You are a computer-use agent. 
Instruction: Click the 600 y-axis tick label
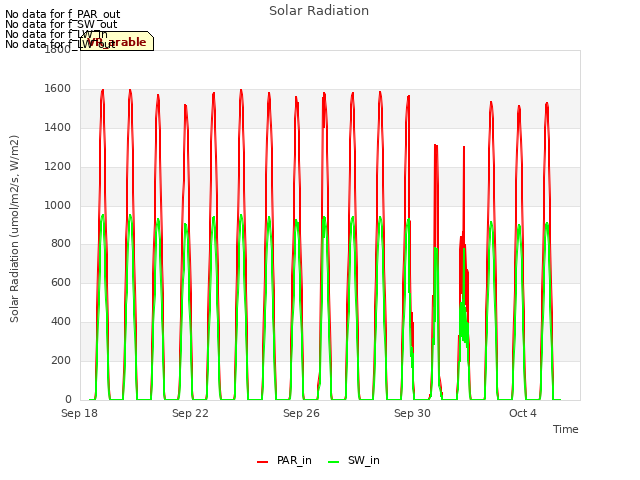pyautogui.click(x=61, y=283)
